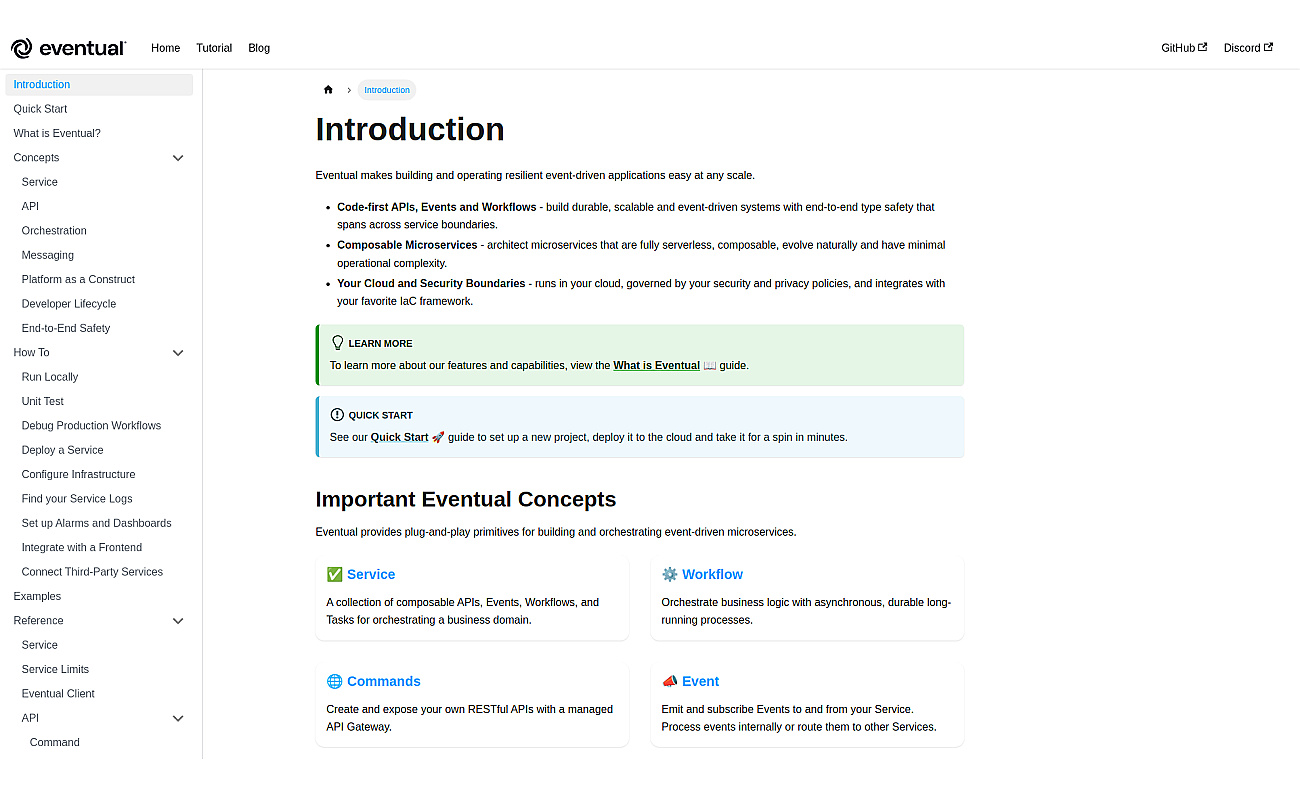
Task: Select Debug Production Workflows in sidebar
Action: (x=91, y=426)
